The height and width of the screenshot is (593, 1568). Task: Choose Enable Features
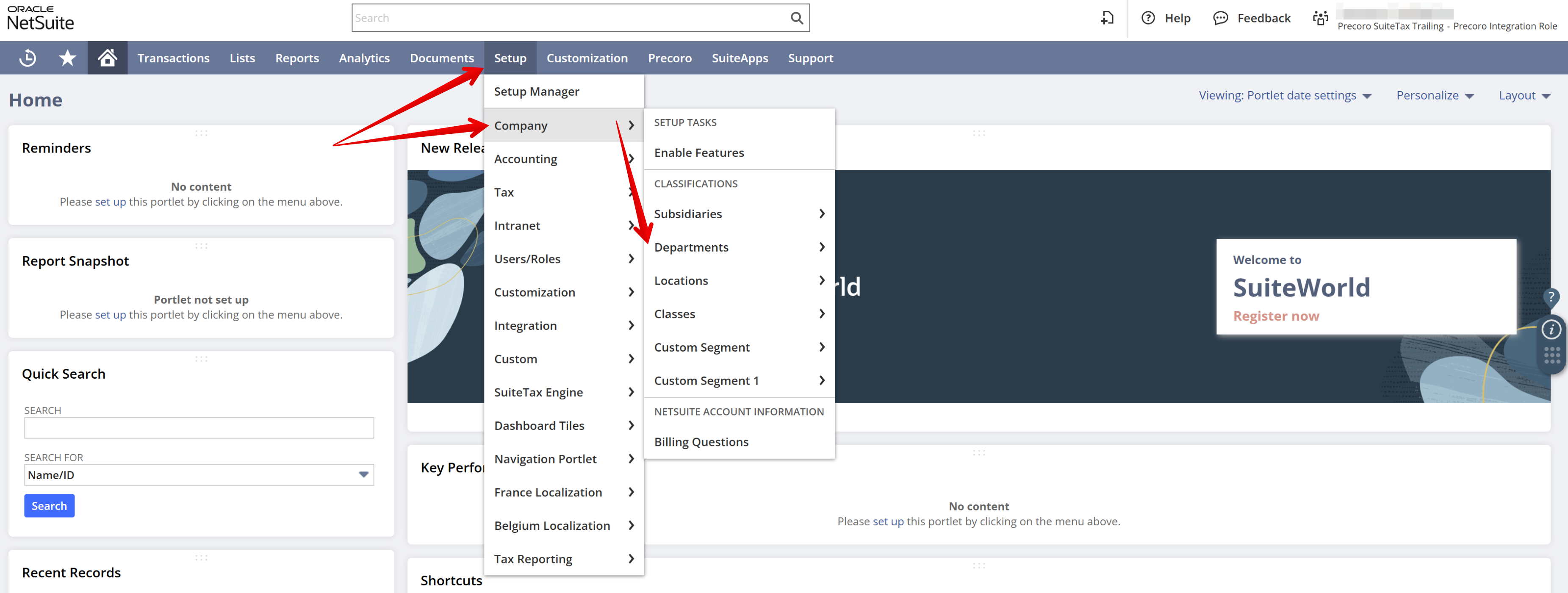739,153
